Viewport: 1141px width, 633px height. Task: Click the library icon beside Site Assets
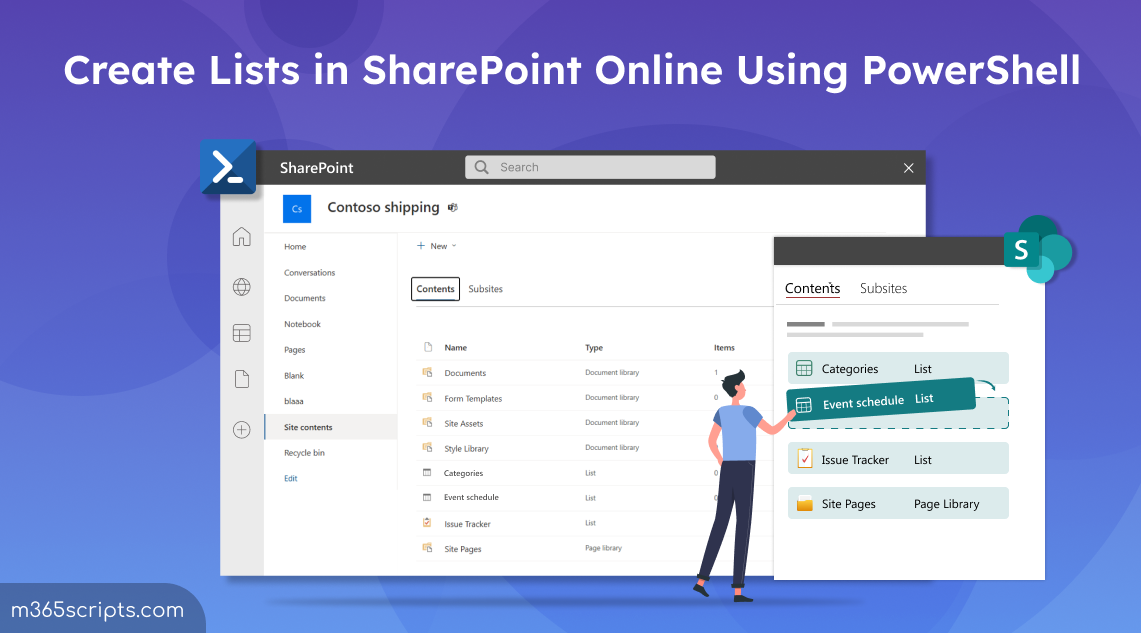(427, 423)
